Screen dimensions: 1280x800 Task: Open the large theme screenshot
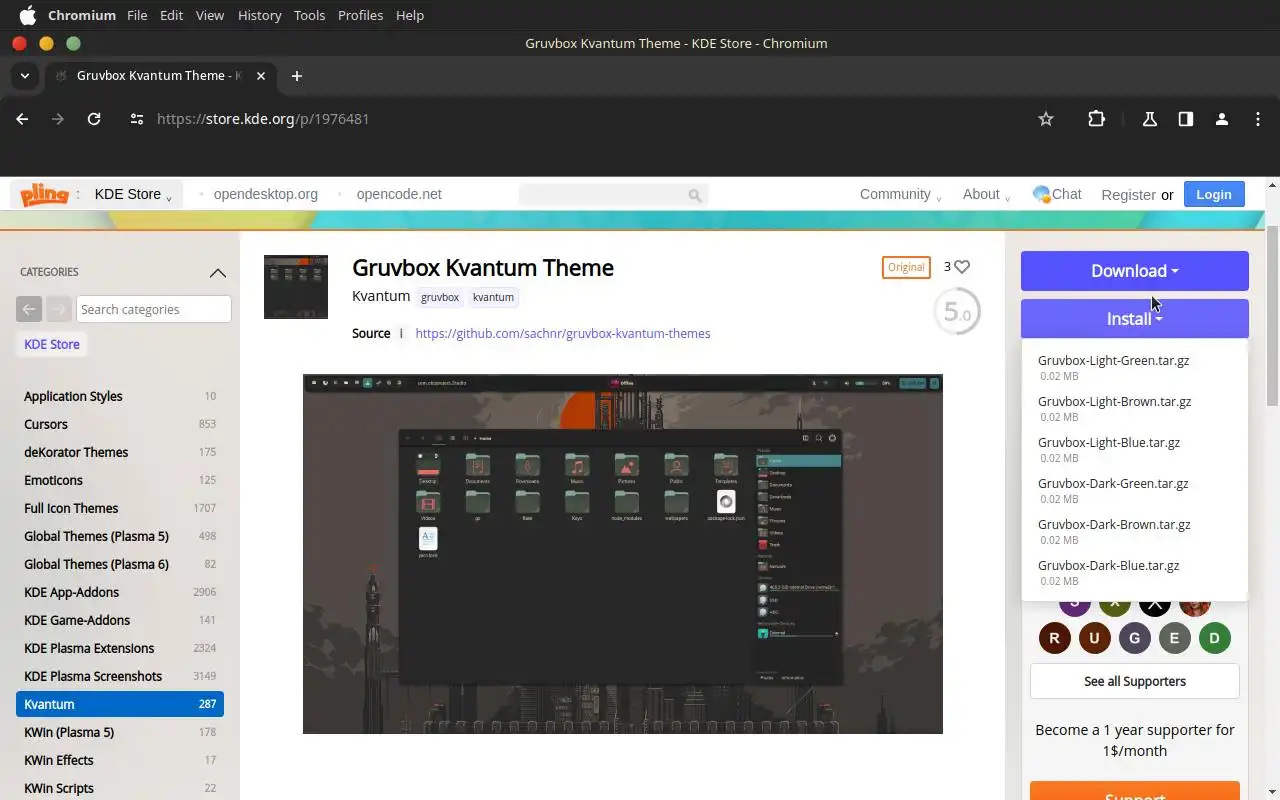click(623, 554)
